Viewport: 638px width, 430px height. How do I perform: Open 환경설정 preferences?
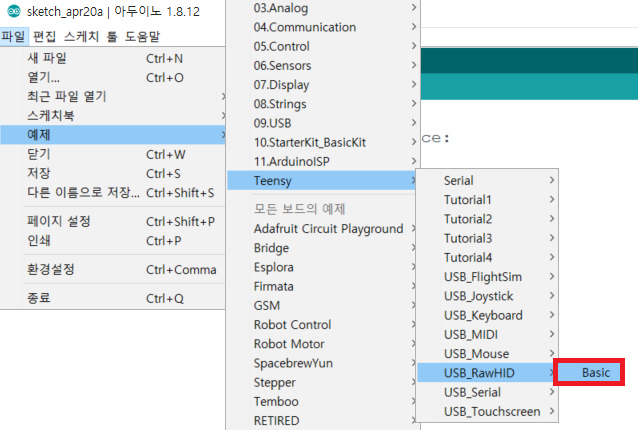pyautogui.click(x=113, y=269)
